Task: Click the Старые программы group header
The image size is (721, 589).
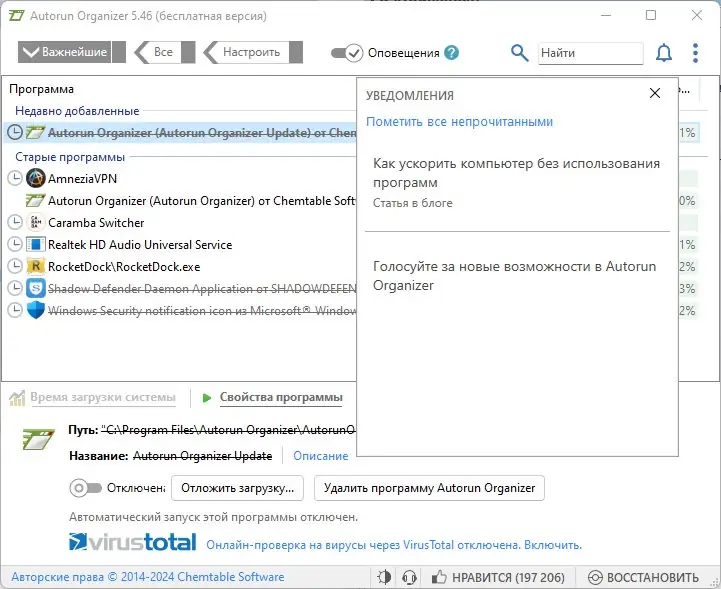Action: (70, 157)
